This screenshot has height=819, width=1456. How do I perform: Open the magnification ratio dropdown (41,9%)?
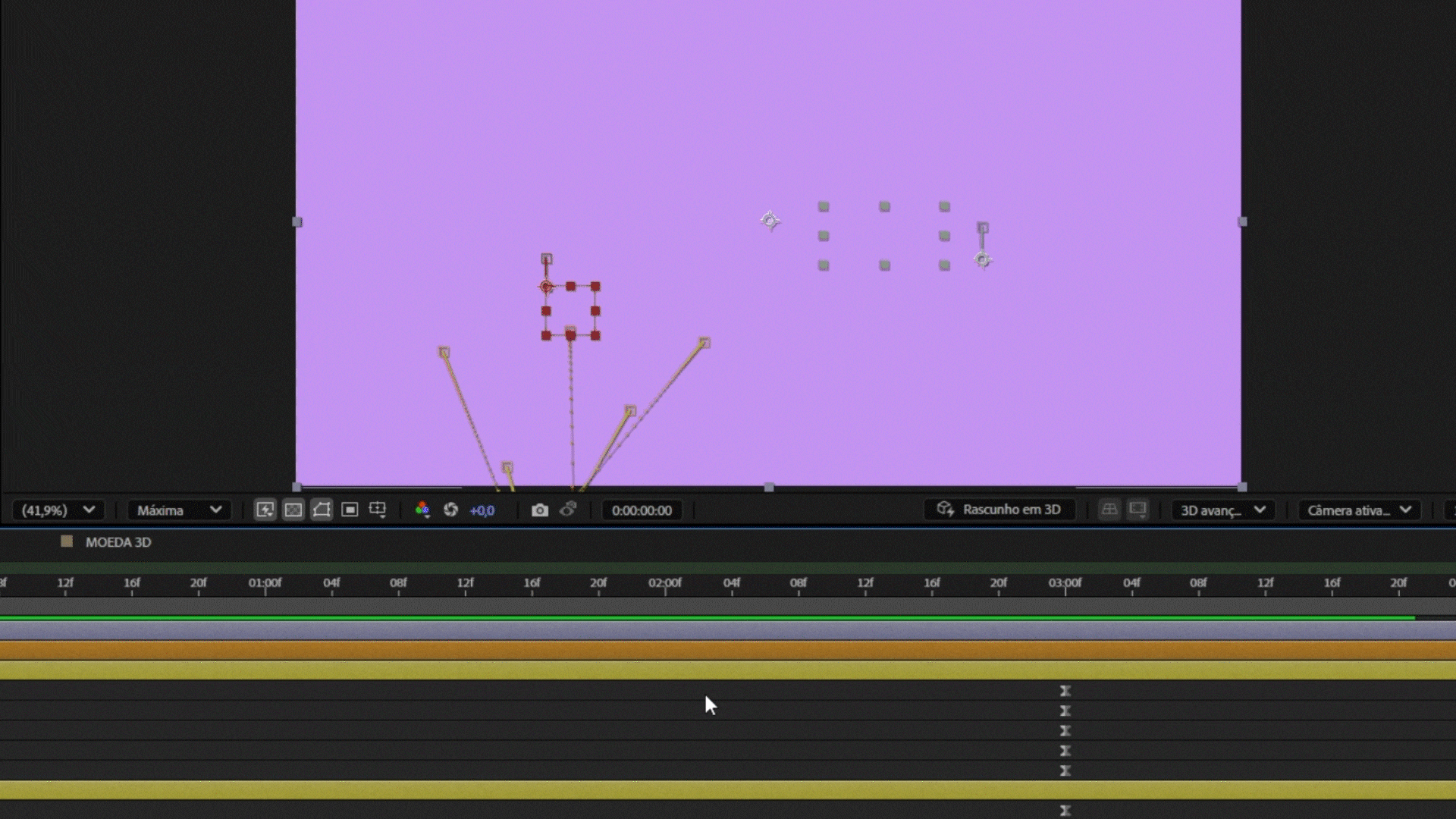pyautogui.click(x=58, y=510)
